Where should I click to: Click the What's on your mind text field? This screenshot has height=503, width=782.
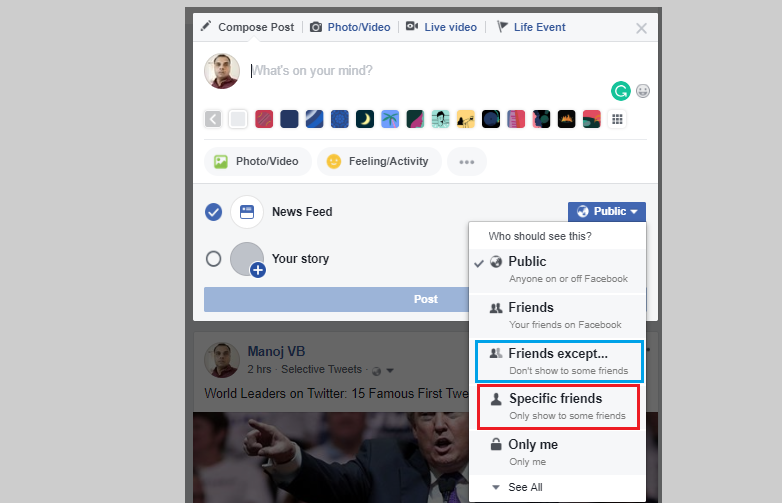click(x=420, y=71)
